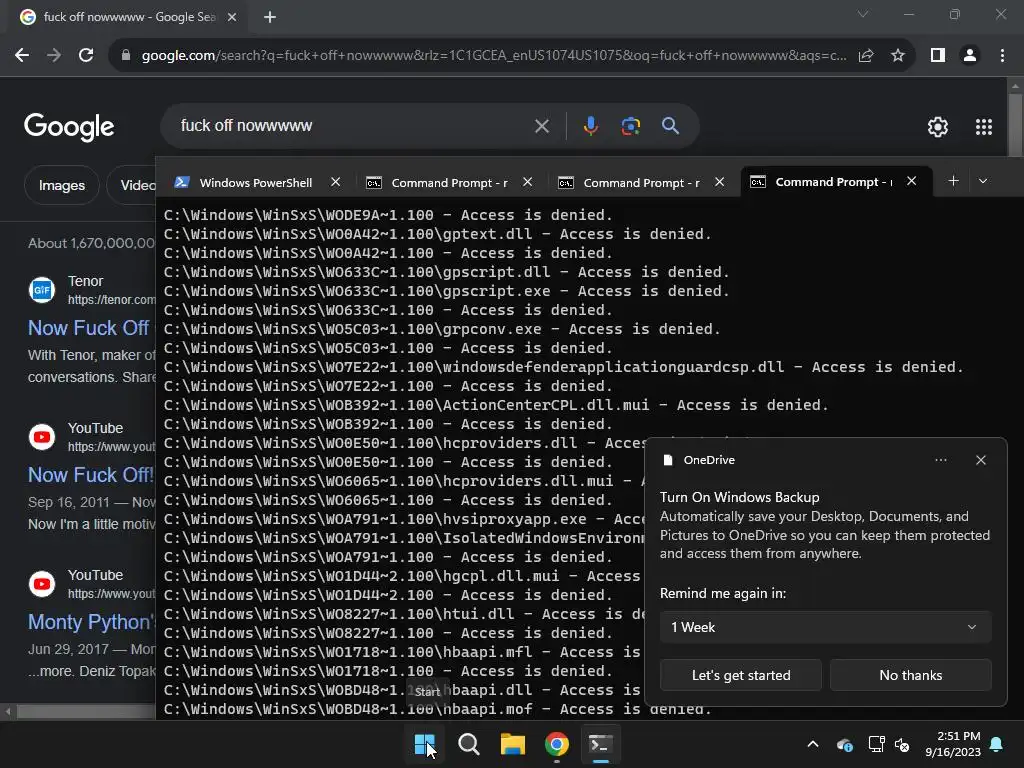Open Google apps grid

984,127
